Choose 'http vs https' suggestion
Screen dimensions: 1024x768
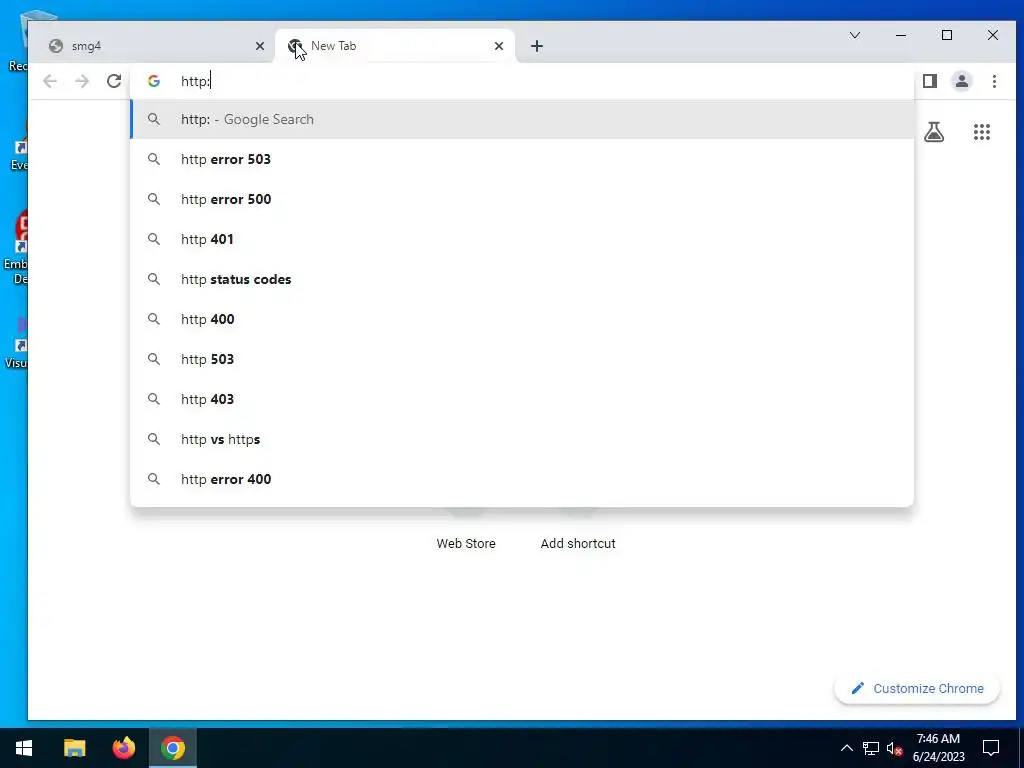(522, 440)
